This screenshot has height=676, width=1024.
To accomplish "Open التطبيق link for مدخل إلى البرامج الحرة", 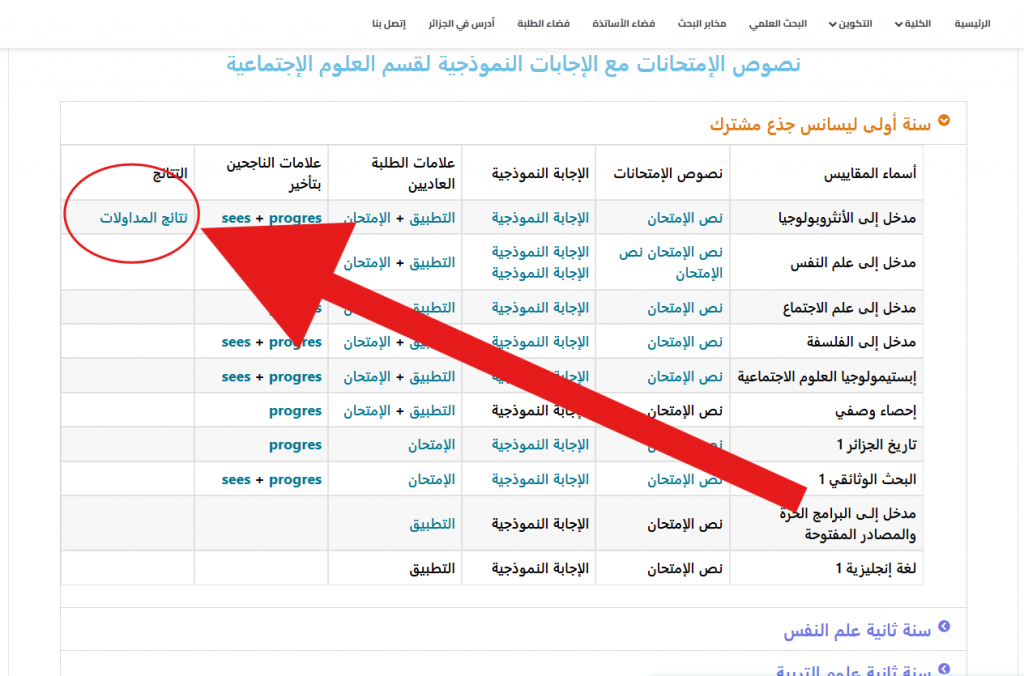I will [432, 524].
